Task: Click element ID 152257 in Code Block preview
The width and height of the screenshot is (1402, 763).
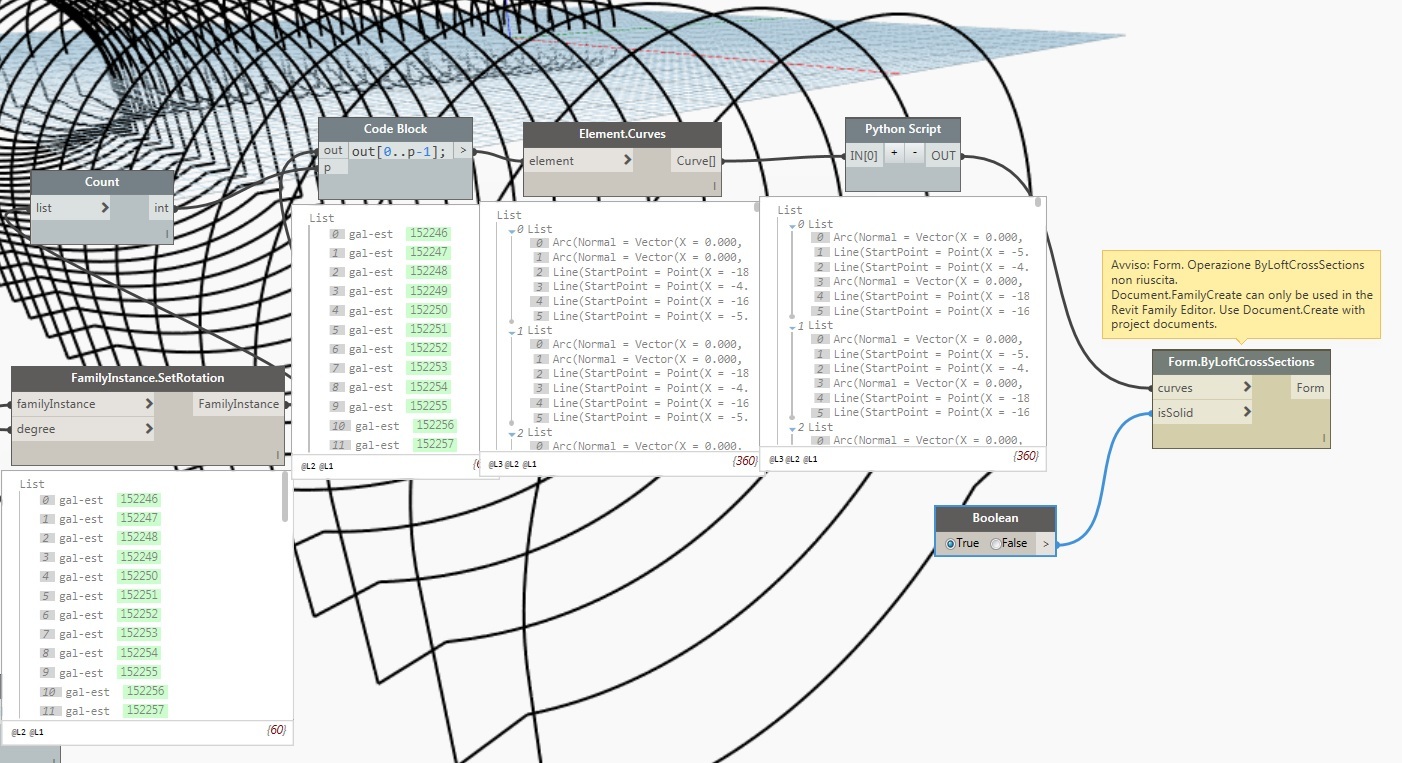Action: 434,445
